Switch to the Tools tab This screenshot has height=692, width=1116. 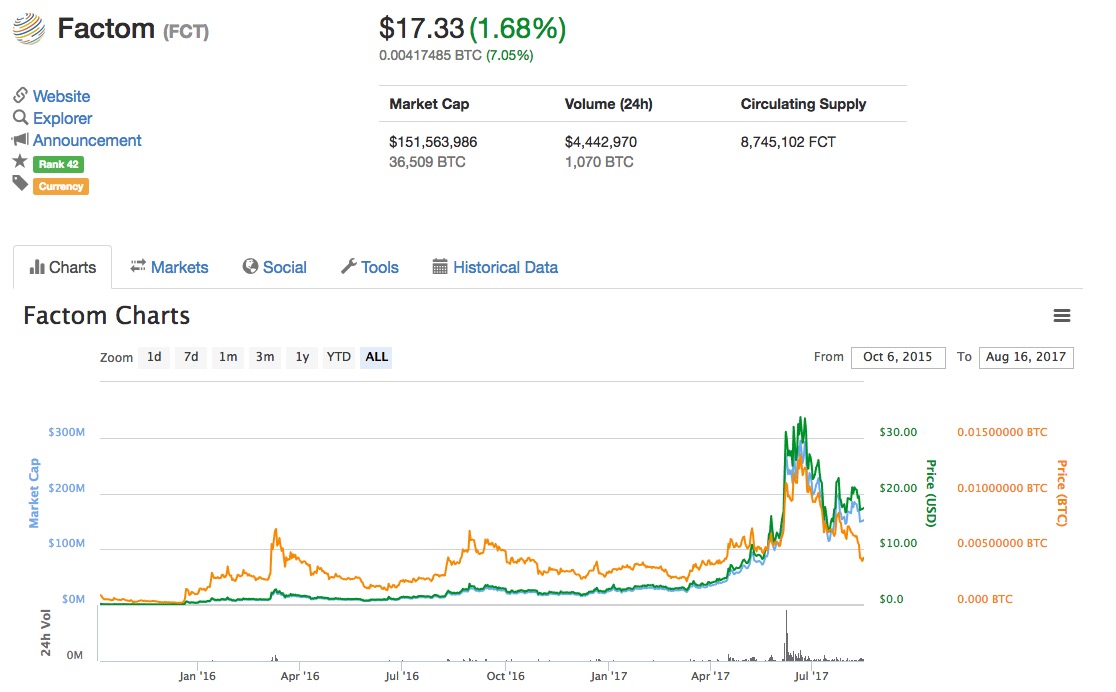pyautogui.click(x=370, y=267)
